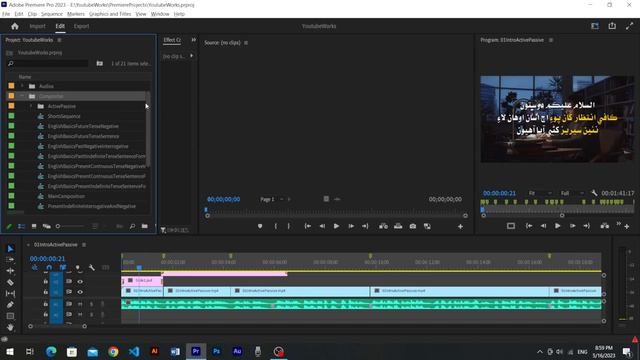Toggle visibility eye of upper video track

click(x=80, y=281)
